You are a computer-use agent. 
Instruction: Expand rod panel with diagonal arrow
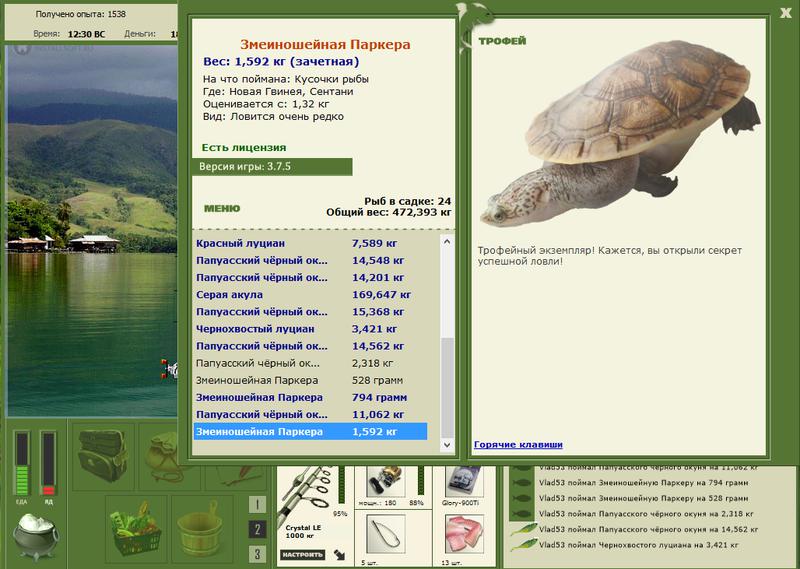[x=339, y=554]
